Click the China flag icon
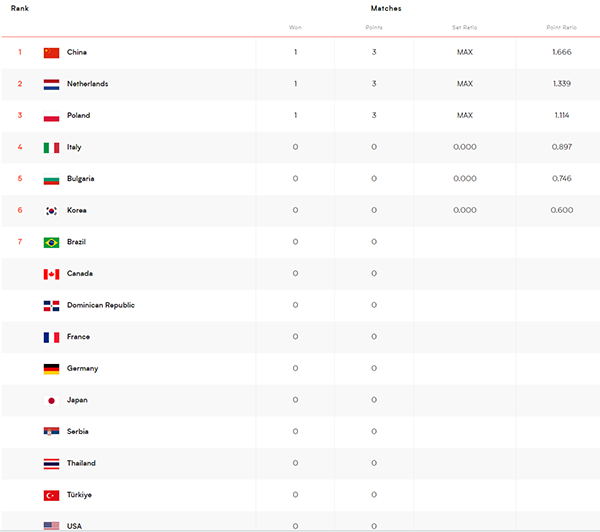Screen dimensions: 600x532 point(51,52)
